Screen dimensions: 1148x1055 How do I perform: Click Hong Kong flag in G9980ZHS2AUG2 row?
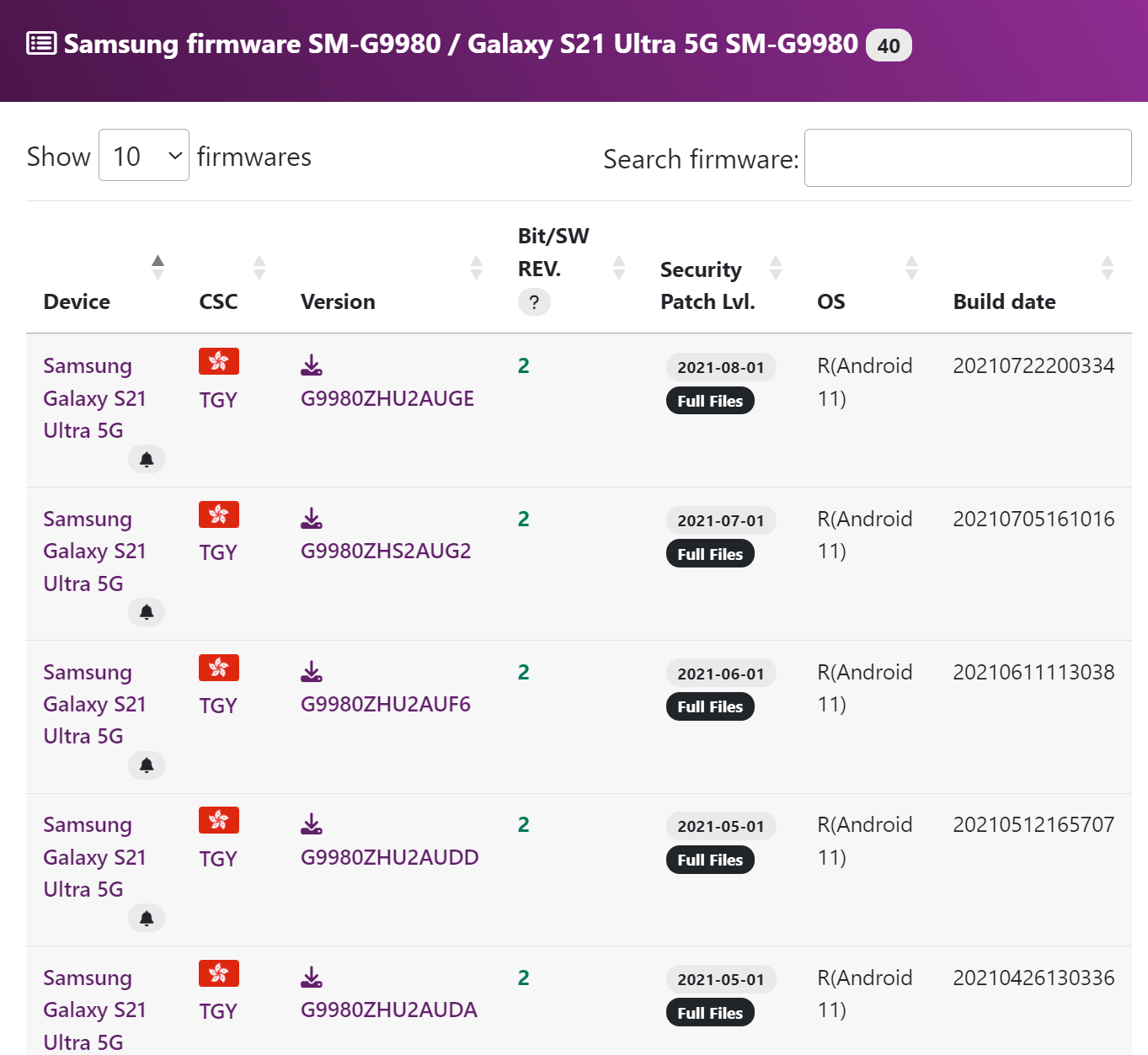click(x=219, y=514)
